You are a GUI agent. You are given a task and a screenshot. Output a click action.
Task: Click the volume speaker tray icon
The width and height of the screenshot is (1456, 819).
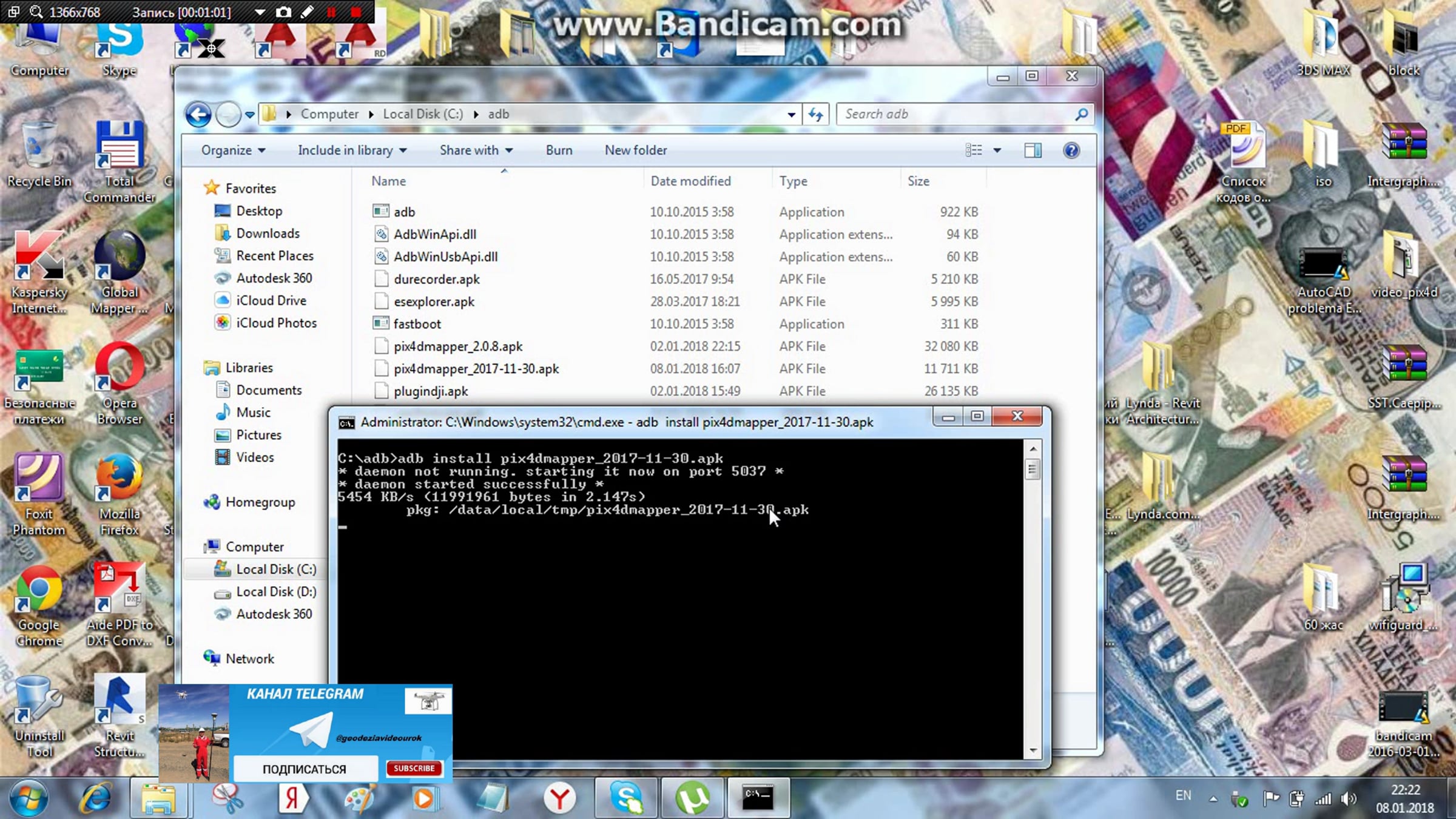[x=1349, y=798]
